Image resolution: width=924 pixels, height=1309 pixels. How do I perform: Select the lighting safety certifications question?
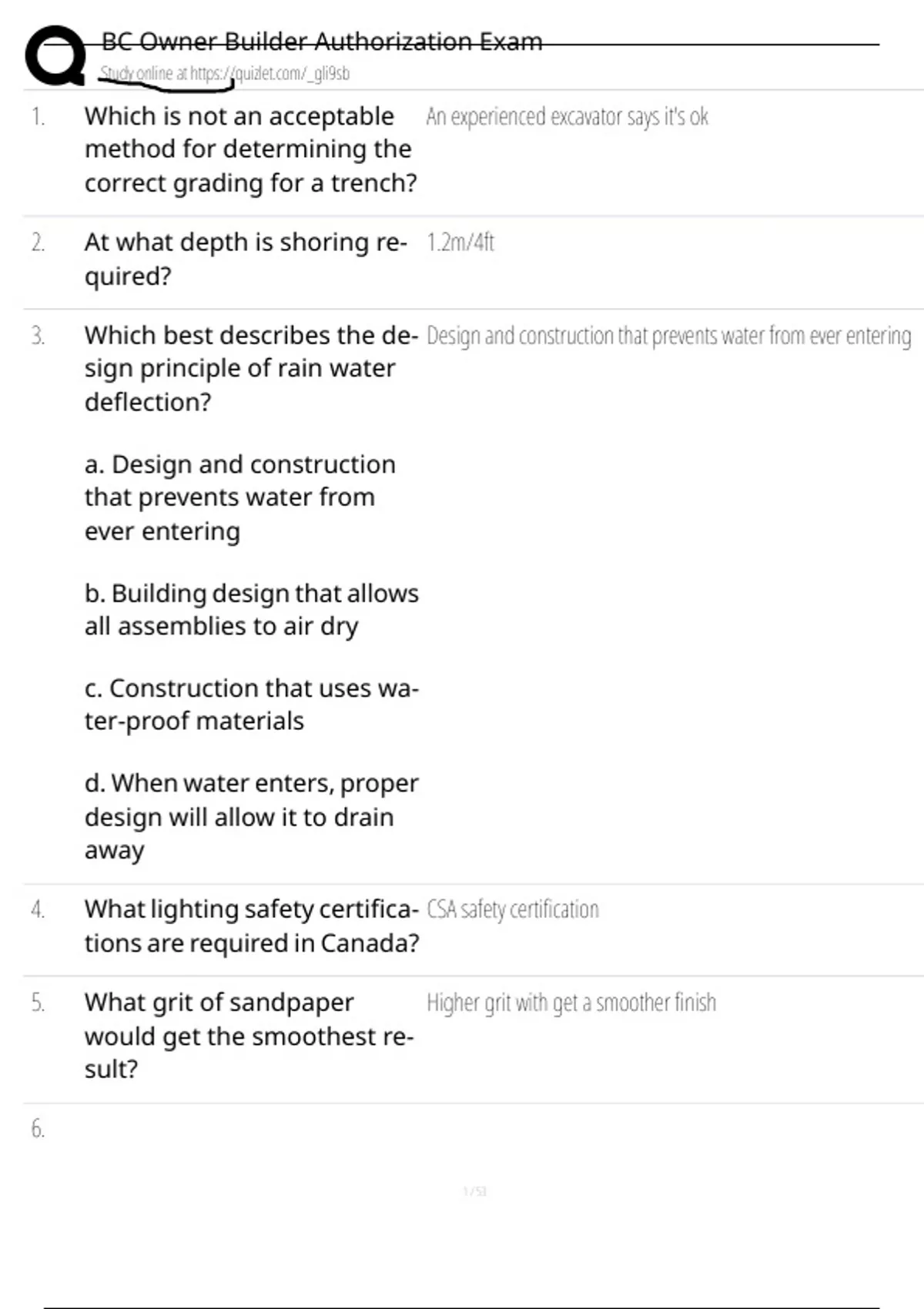click(x=251, y=926)
